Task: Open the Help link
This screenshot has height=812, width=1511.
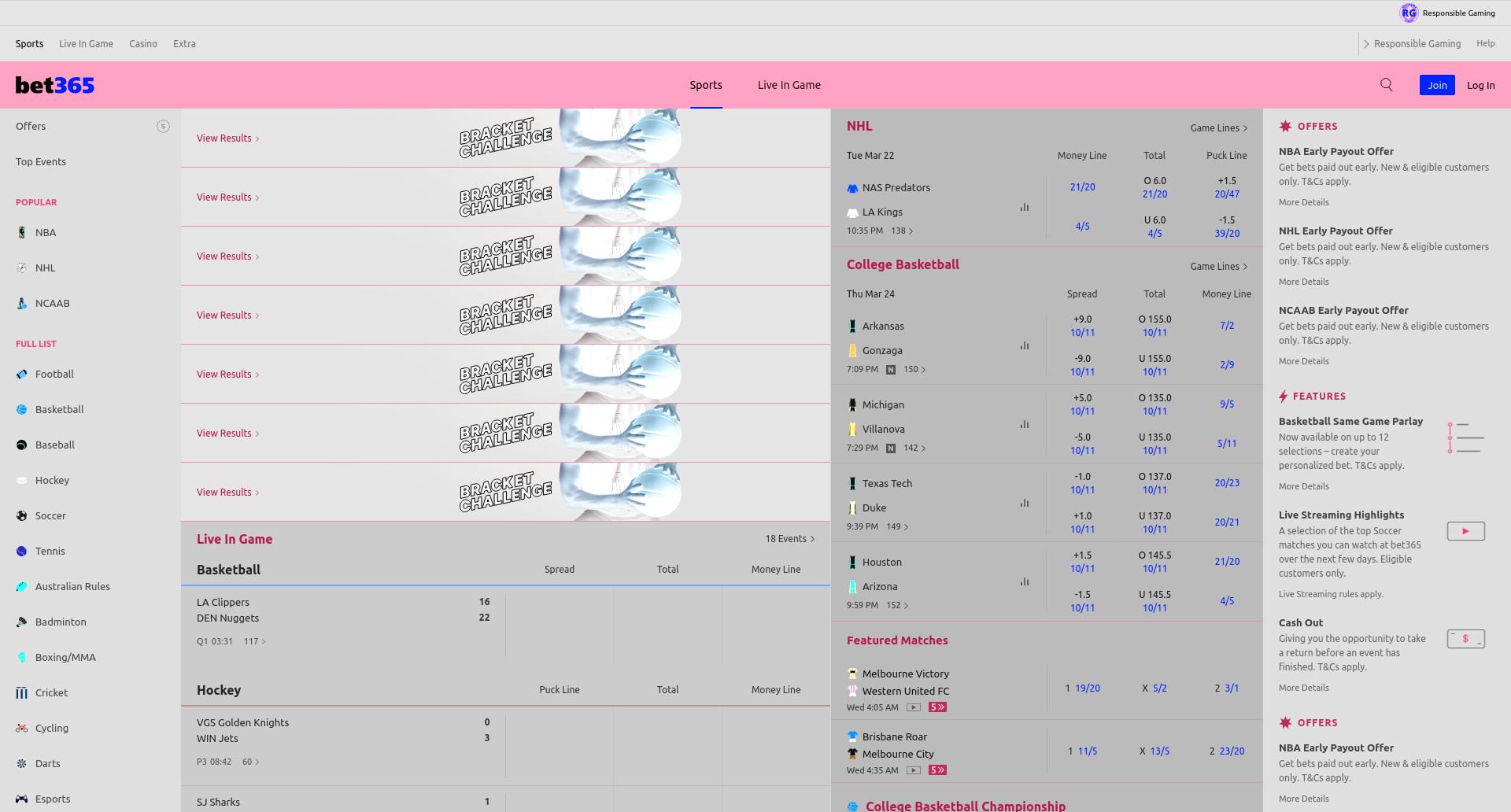Action: click(x=1485, y=43)
